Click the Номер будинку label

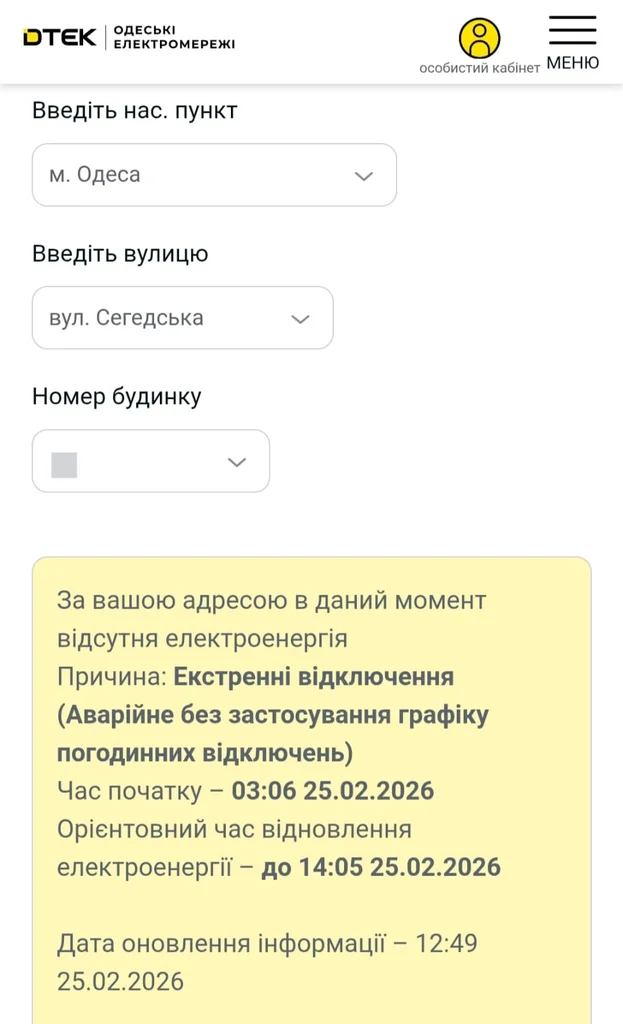(x=117, y=397)
